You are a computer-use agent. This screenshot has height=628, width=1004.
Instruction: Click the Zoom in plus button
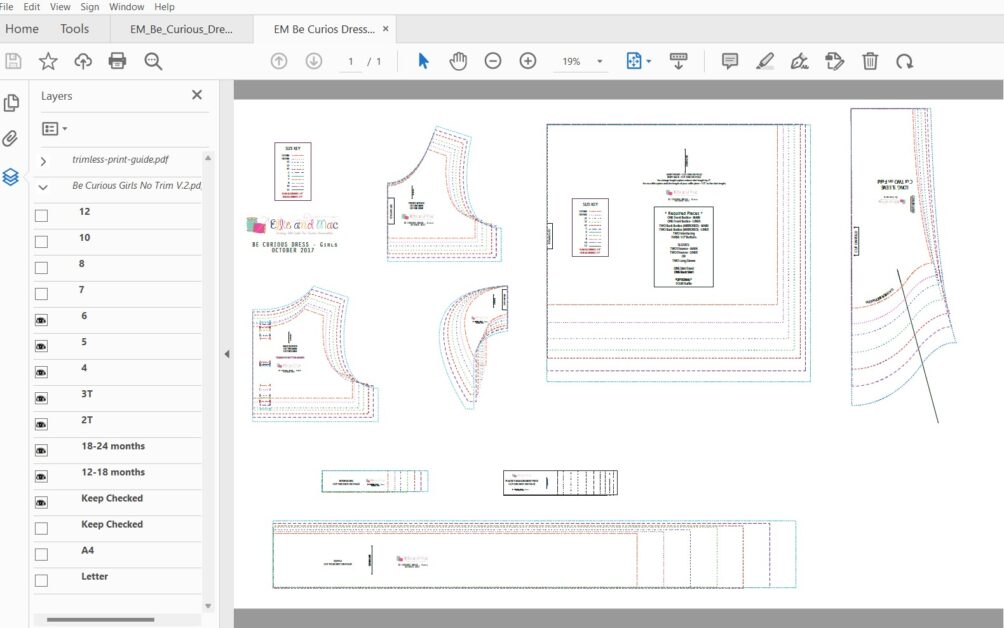tap(528, 61)
